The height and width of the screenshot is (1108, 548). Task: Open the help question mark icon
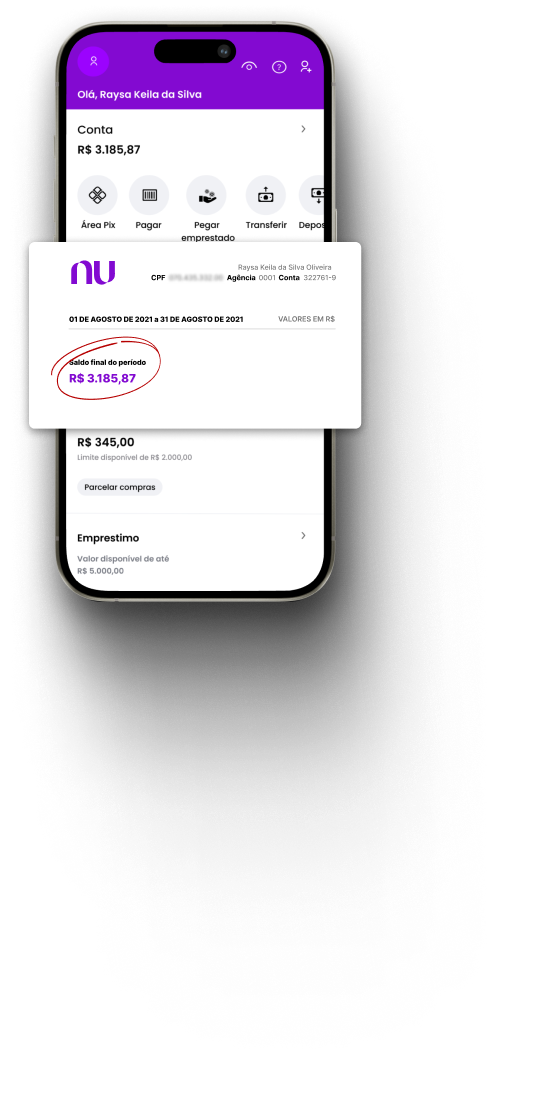click(x=279, y=67)
